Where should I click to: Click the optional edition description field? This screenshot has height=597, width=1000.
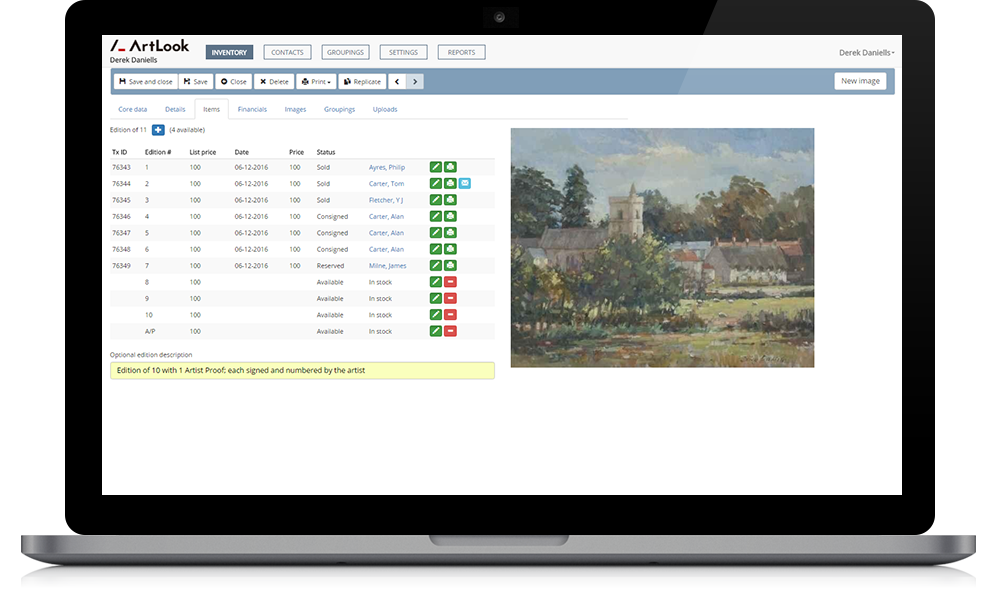[x=302, y=371]
